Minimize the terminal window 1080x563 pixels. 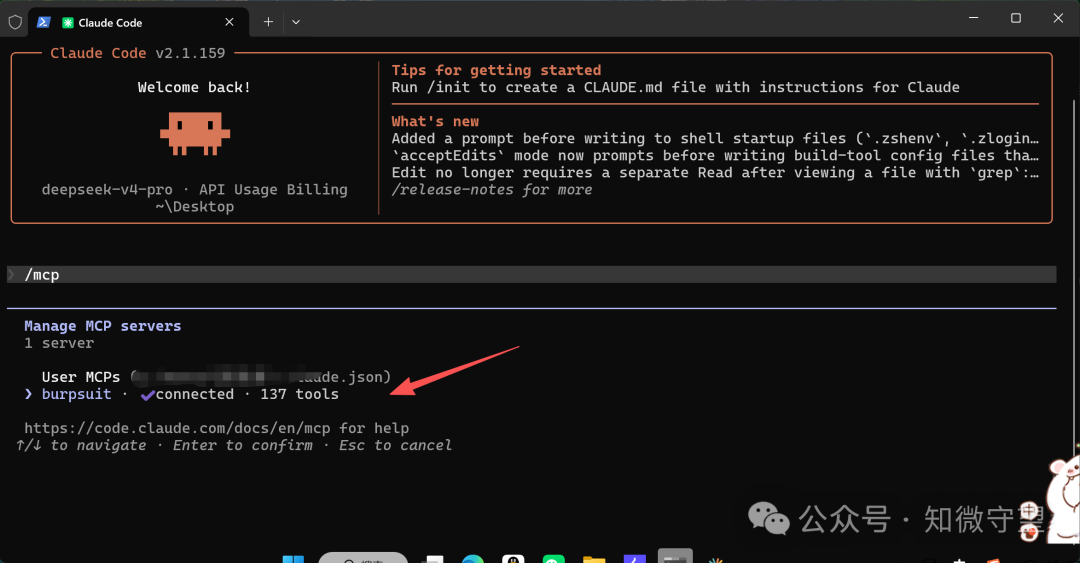coord(973,18)
